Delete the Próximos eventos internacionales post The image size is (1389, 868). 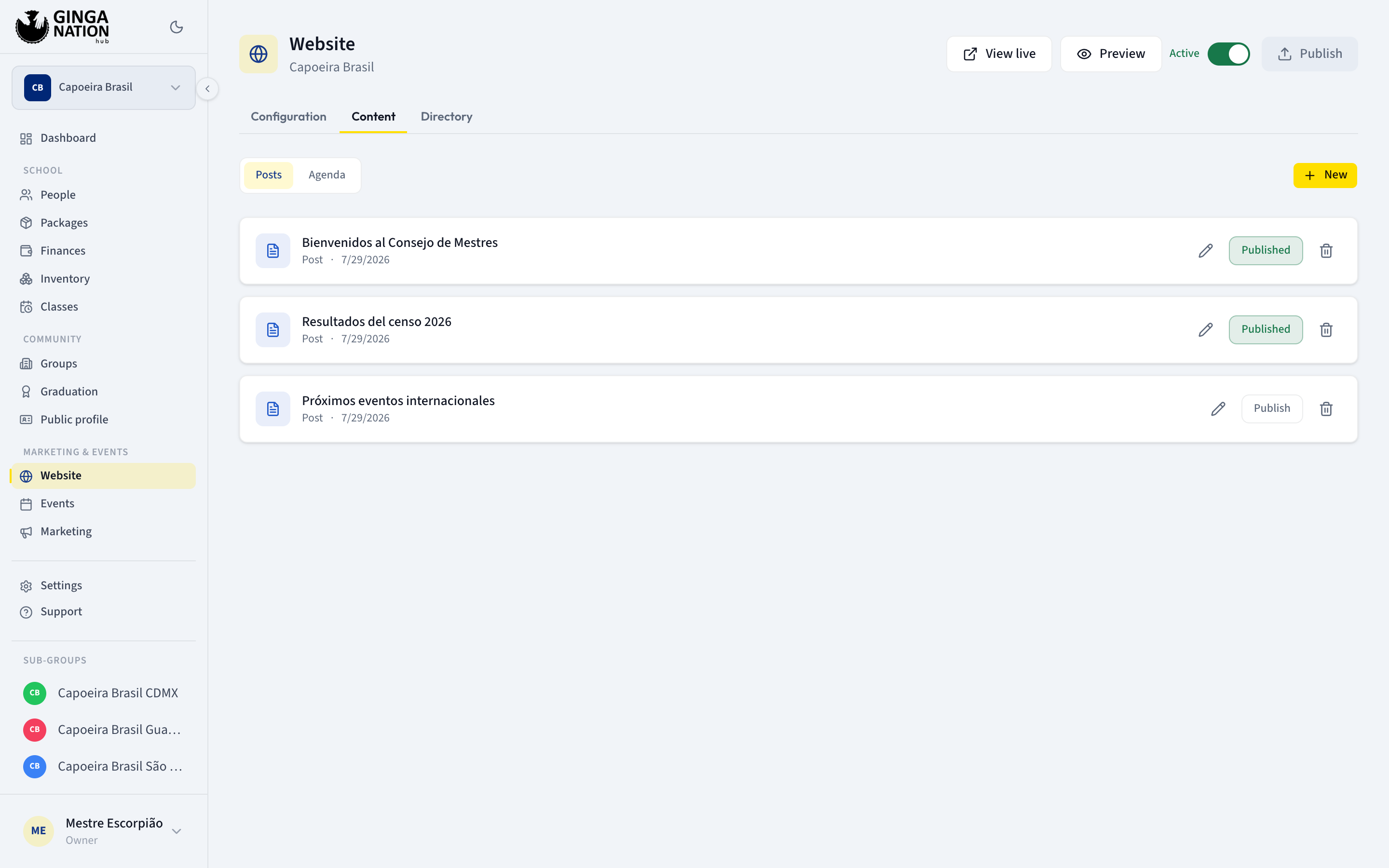1326,409
